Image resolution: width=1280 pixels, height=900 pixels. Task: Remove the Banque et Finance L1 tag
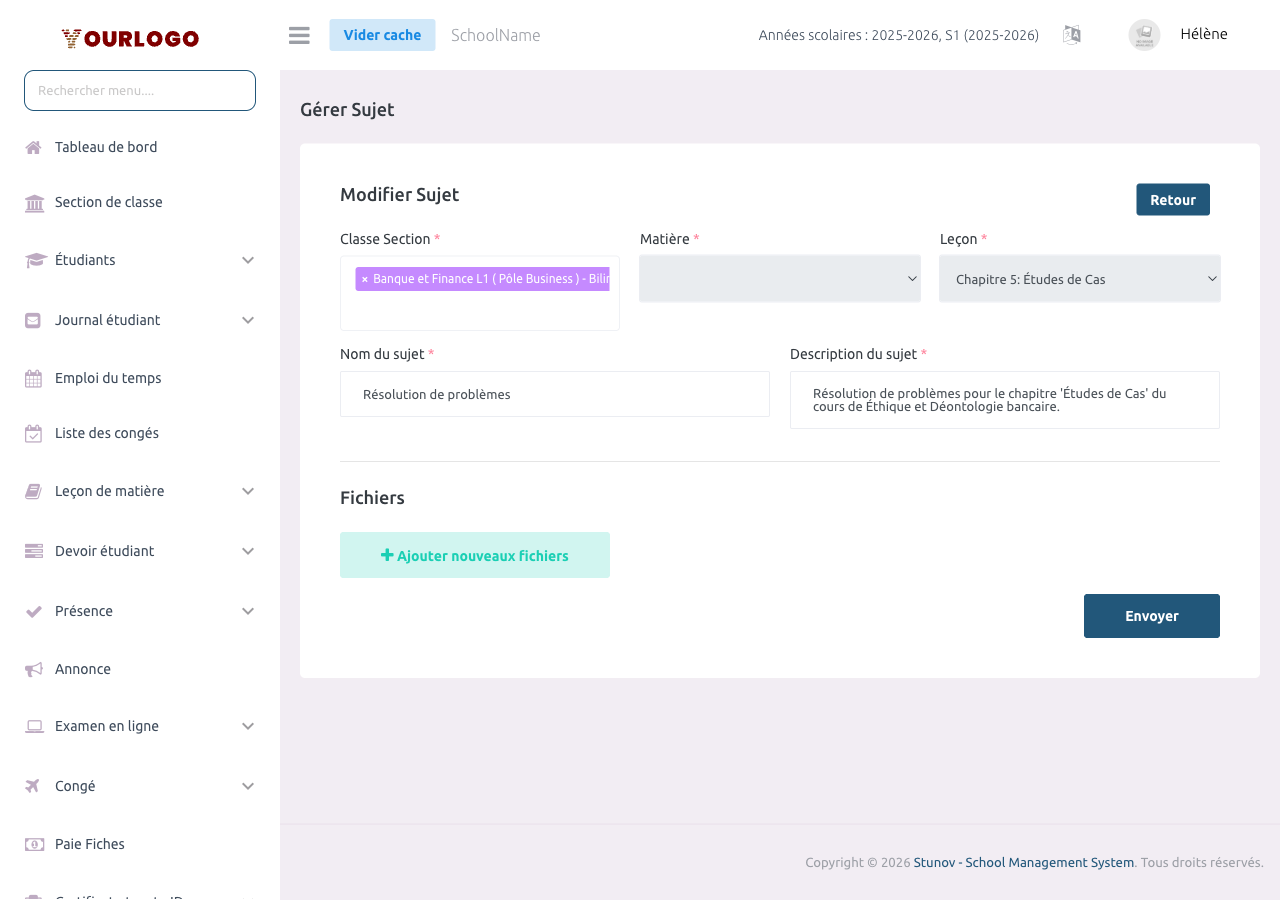(365, 280)
